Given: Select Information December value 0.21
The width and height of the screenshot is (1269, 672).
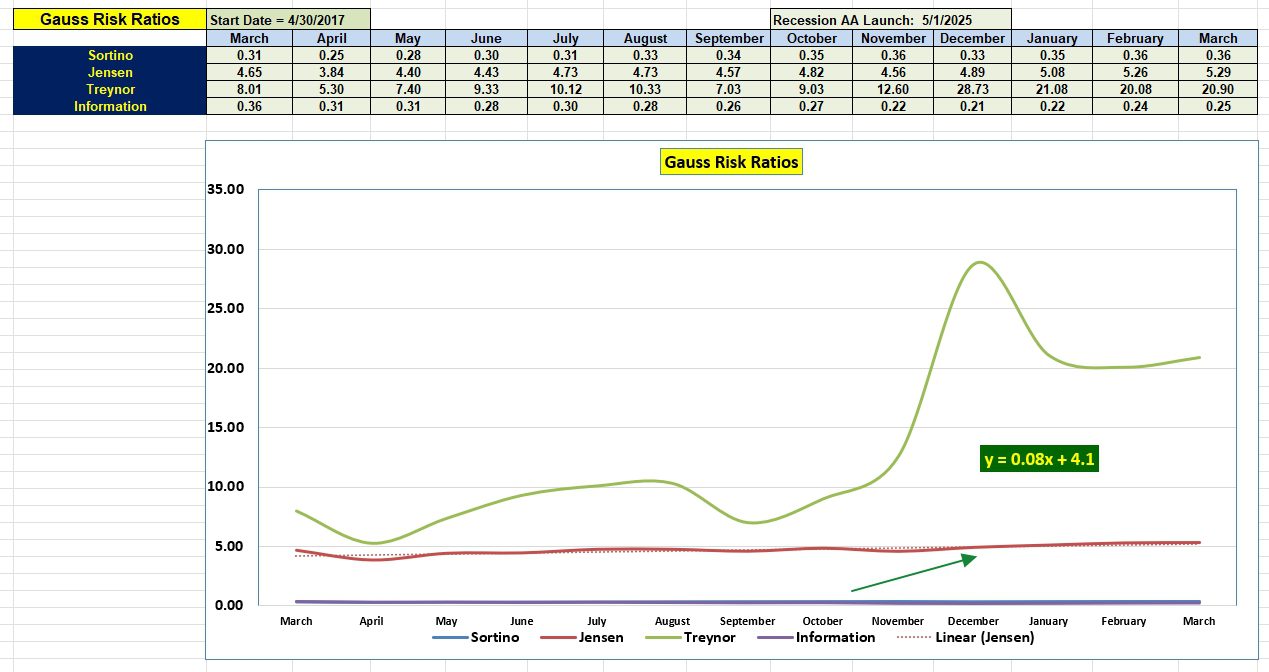Looking at the screenshot, I should 972,106.
